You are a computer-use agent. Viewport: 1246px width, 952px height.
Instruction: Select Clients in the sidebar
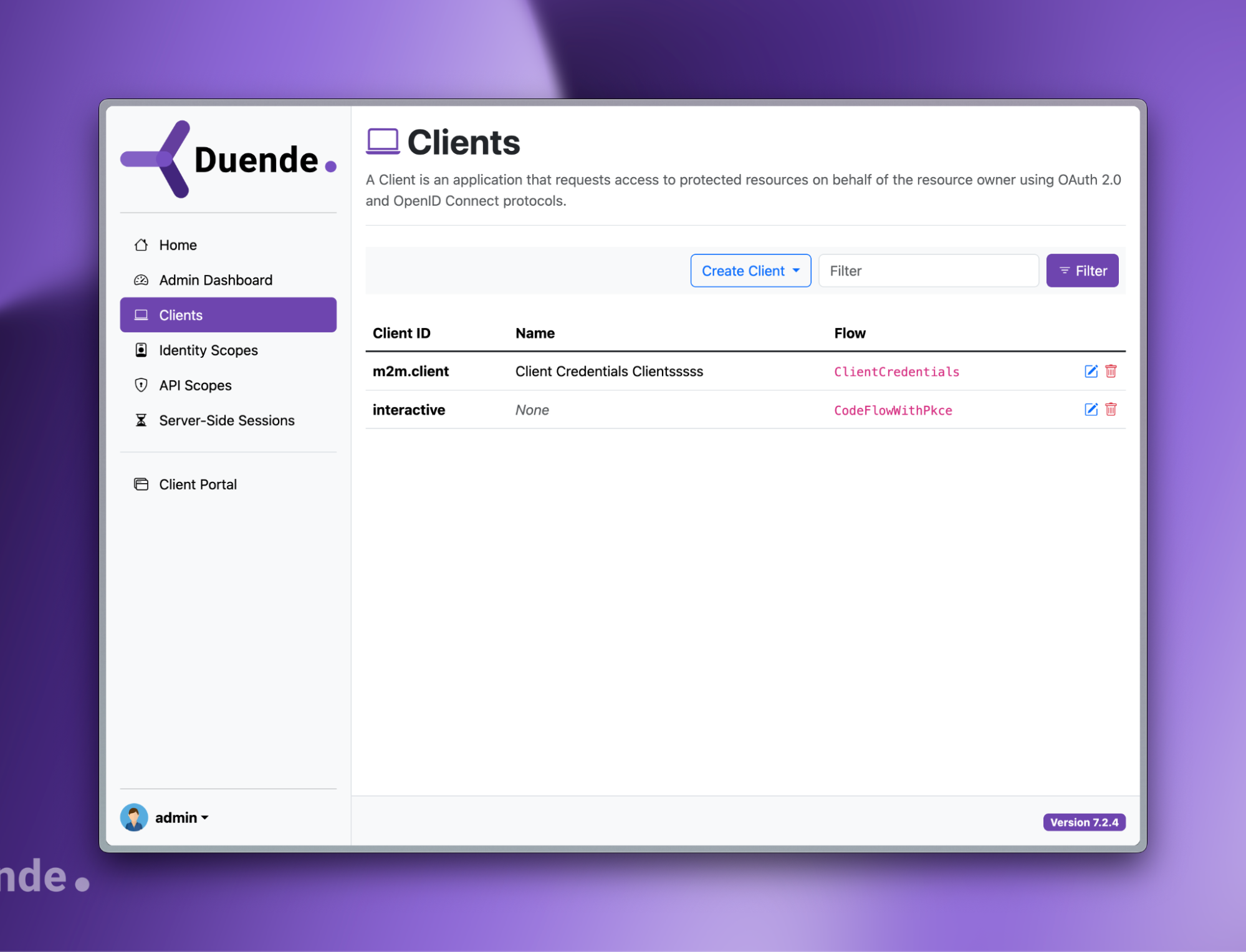(228, 315)
